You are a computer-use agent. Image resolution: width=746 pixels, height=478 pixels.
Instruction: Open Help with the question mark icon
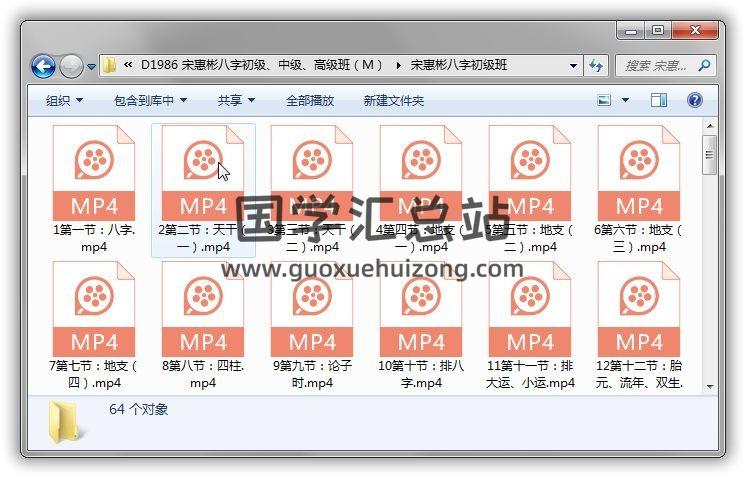pyautogui.click(x=695, y=100)
